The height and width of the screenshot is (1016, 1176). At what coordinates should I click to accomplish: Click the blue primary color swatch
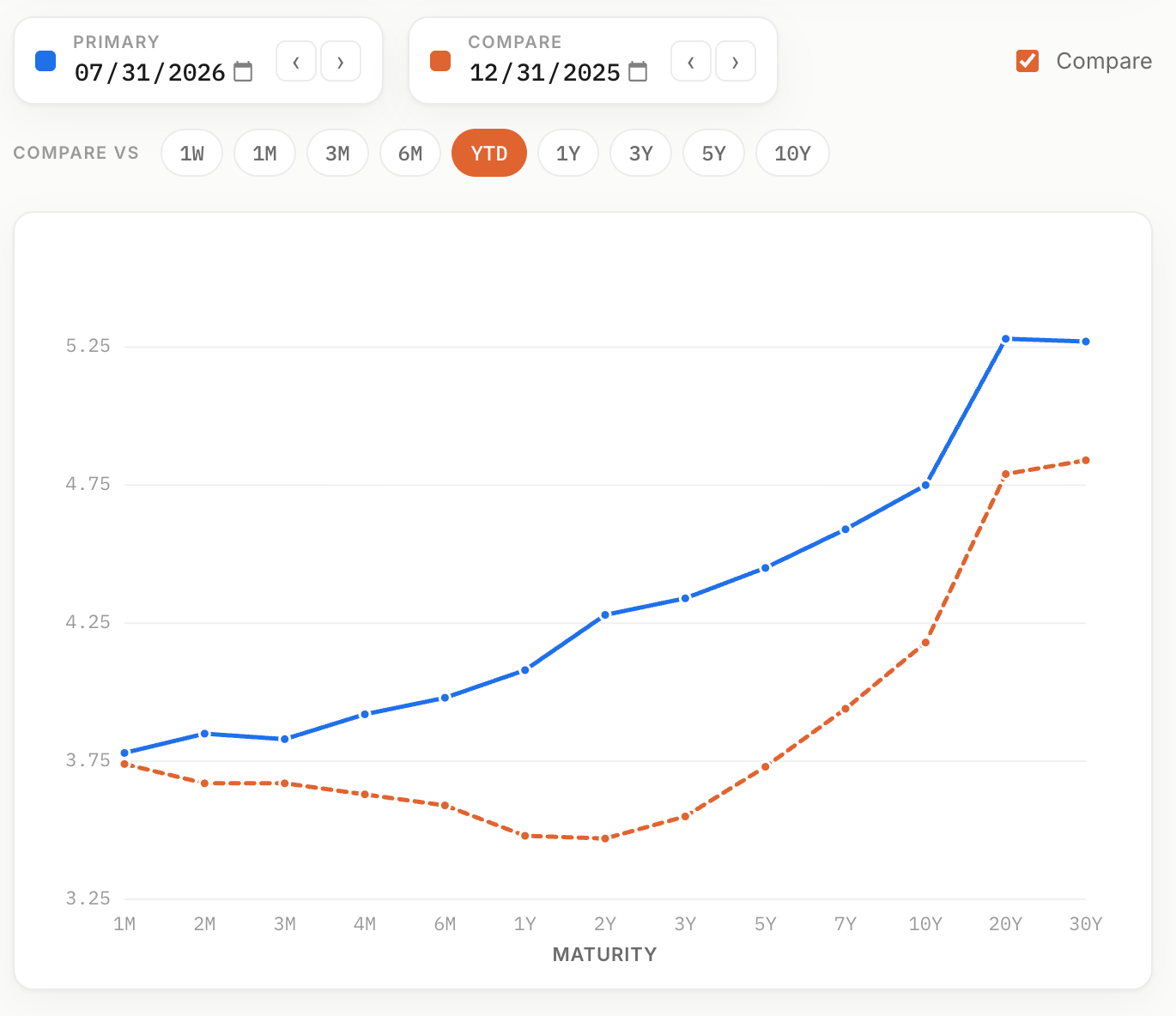click(x=45, y=61)
